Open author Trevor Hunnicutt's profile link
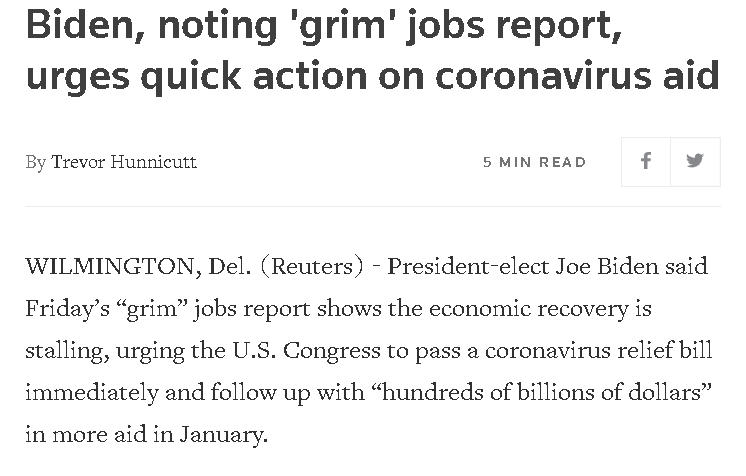Image resolution: width=746 pixels, height=476 pixels. pos(124,162)
